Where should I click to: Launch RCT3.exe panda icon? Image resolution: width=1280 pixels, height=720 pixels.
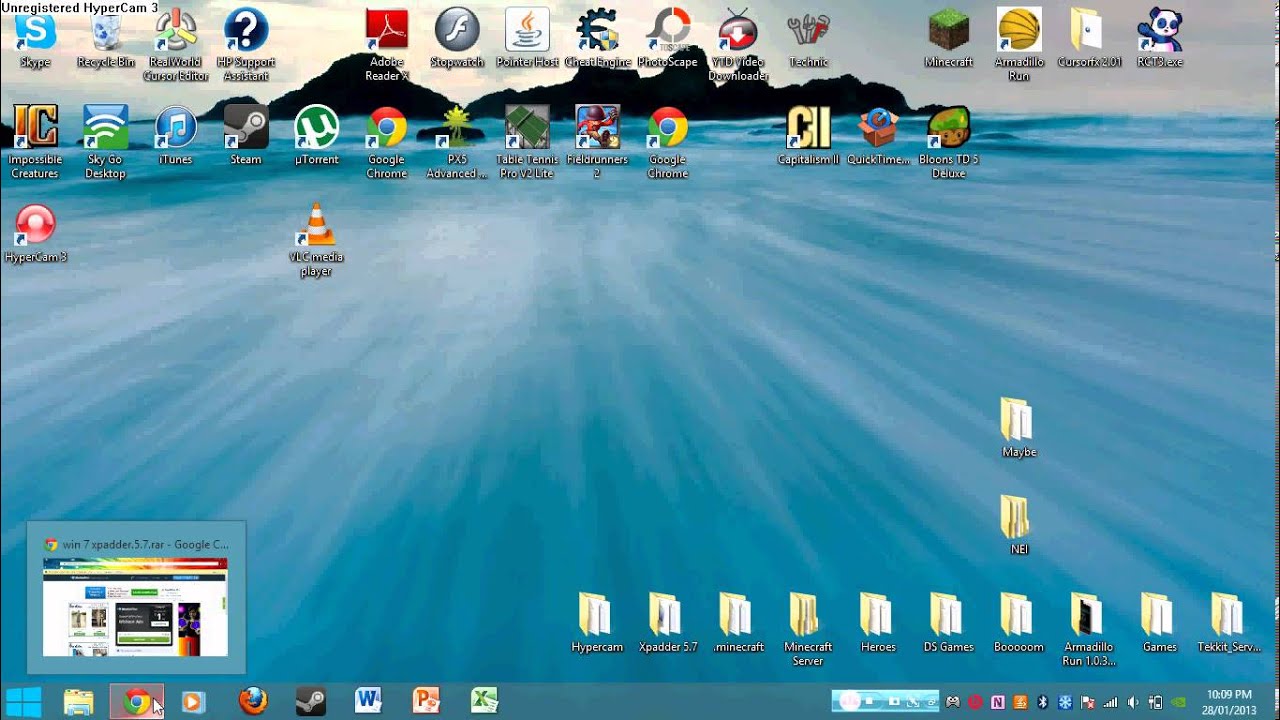pyautogui.click(x=1160, y=38)
